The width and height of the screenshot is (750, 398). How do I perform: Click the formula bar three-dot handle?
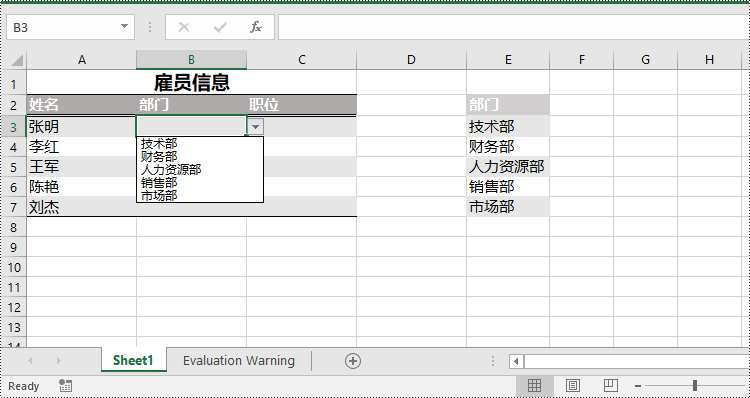(150, 27)
